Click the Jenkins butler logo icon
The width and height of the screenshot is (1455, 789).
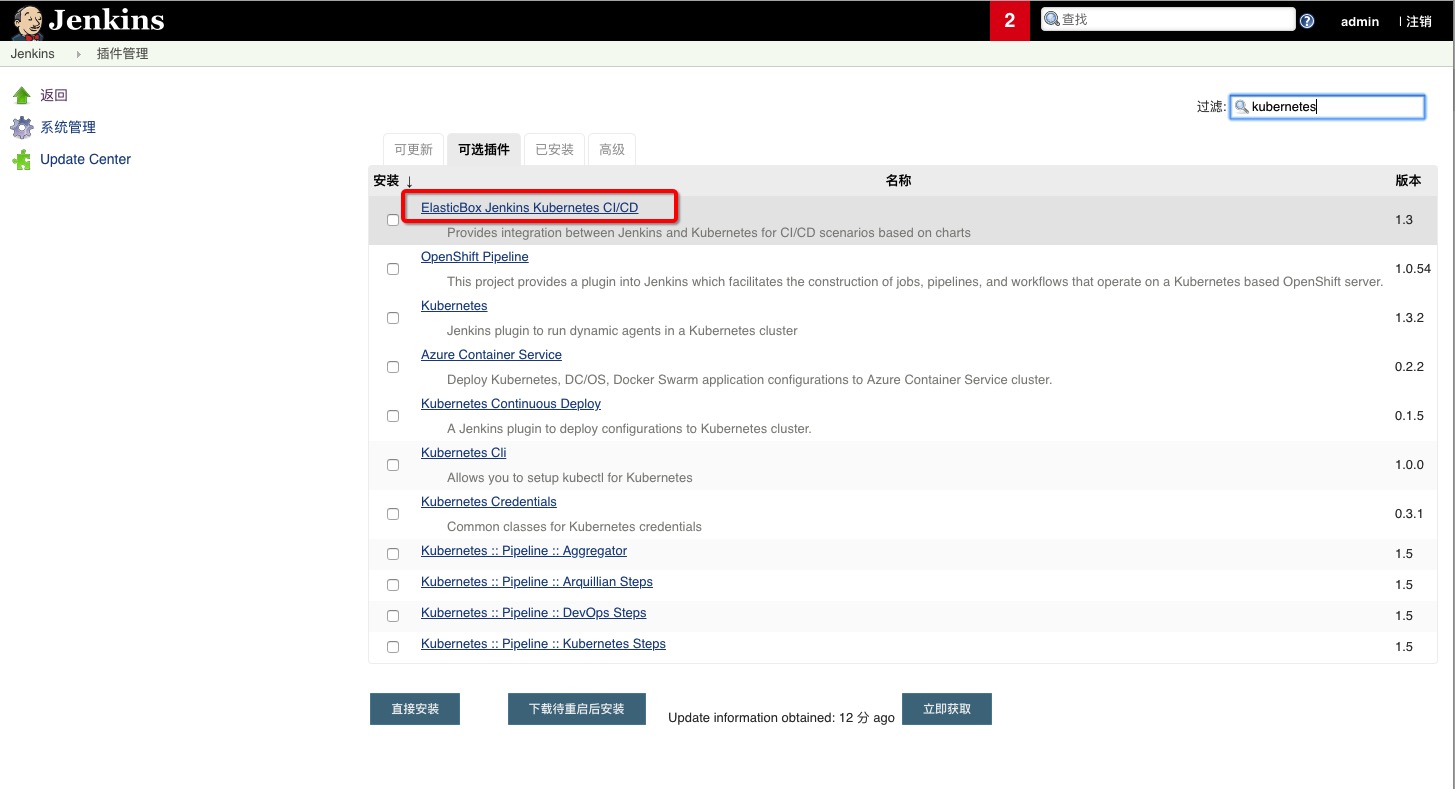click(x=26, y=20)
